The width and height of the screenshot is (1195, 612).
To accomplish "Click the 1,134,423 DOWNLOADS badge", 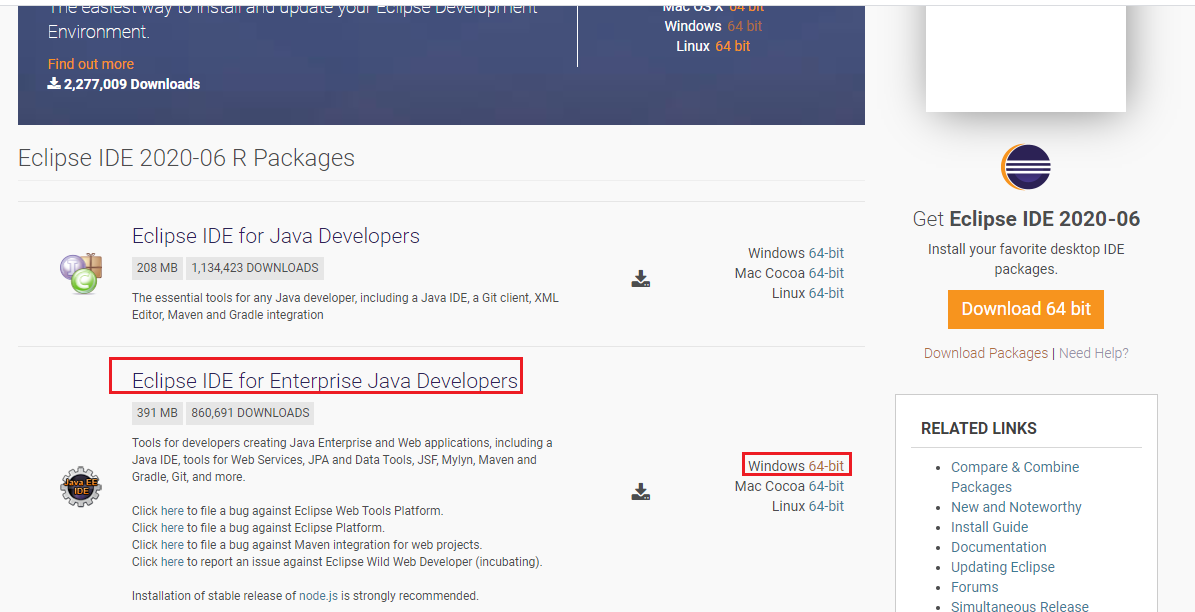I will [x=255, y=268].
